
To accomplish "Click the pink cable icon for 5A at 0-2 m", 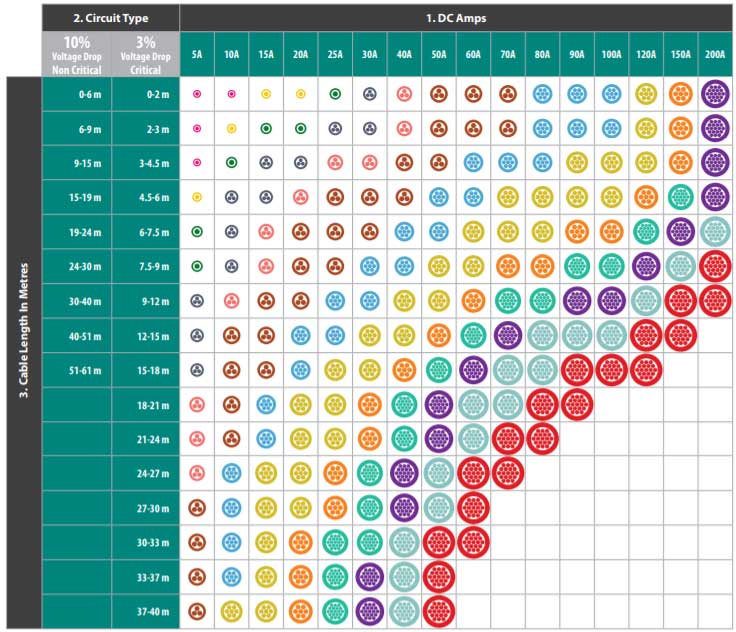I will click(x=197, y=94).
